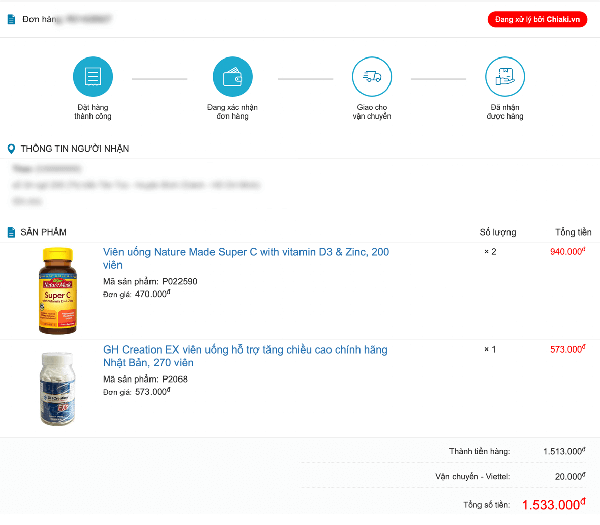Viewport: 600px width, 525px height.
Task: Click the Nature Made Super C bottle thumbnail
Action: point(56,291)
